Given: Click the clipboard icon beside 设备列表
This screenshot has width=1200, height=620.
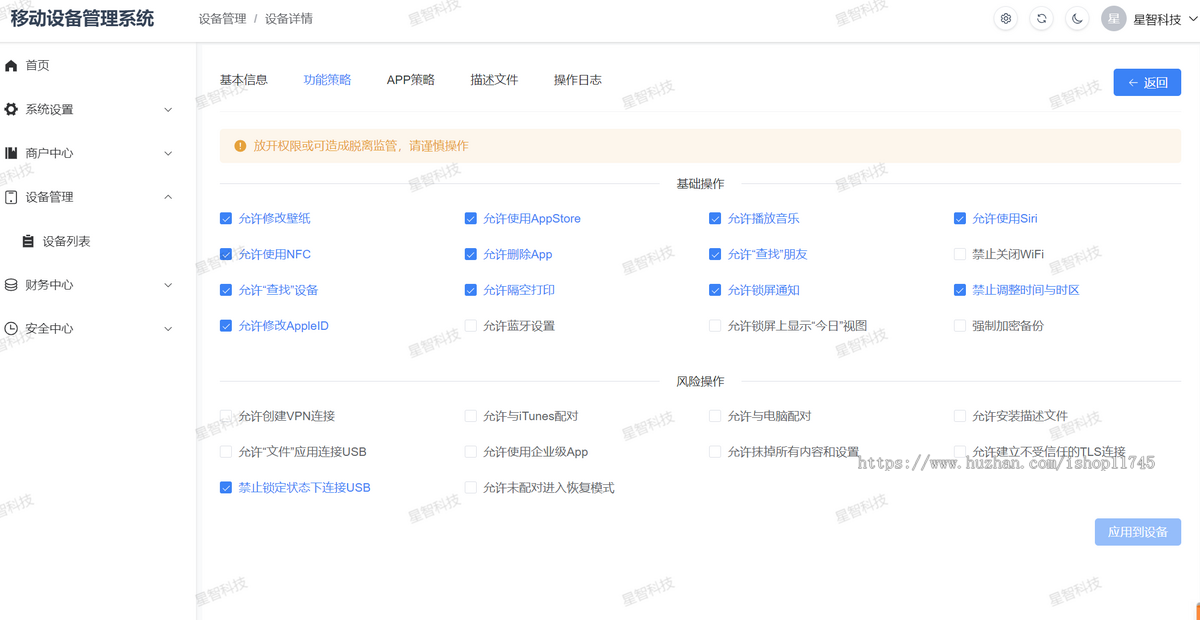Looking at the screenshot, I should click(x=28, y=242).
